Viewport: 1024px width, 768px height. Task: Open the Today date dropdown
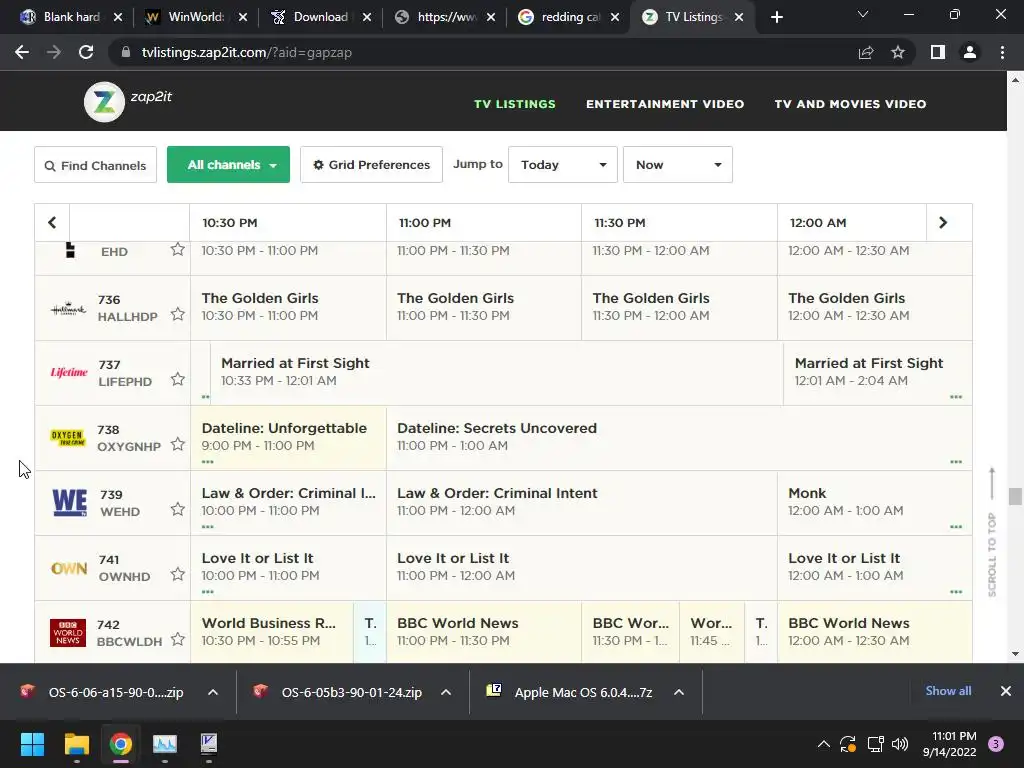[563, 165]
